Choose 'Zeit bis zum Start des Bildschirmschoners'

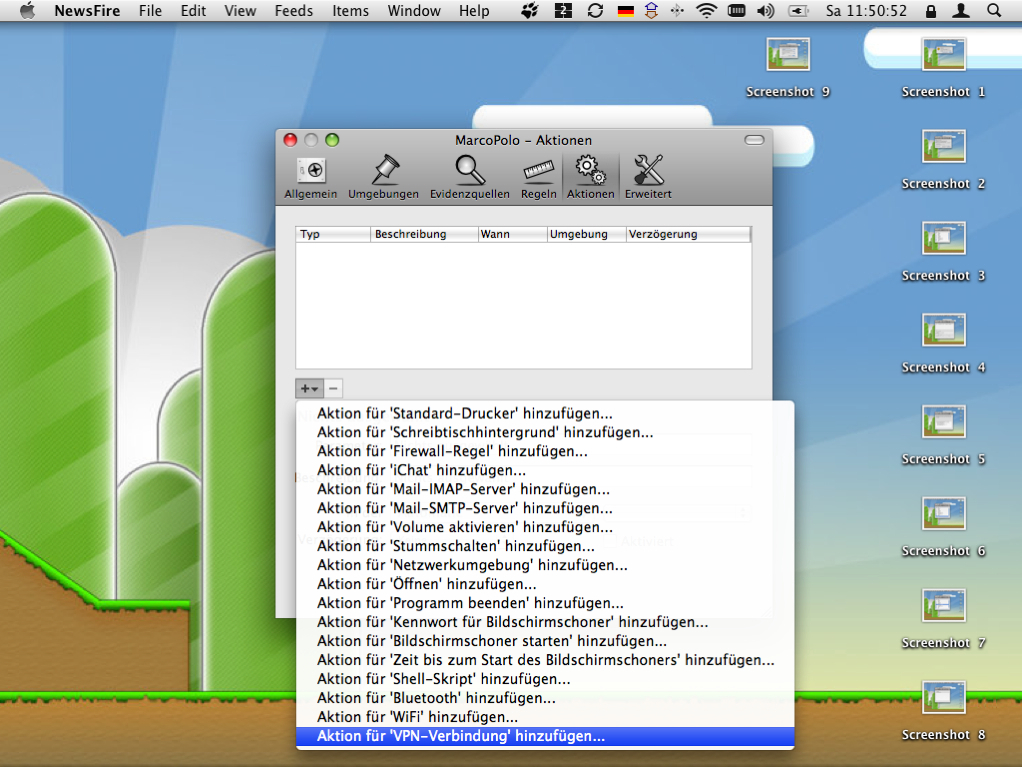pos(545,659)
